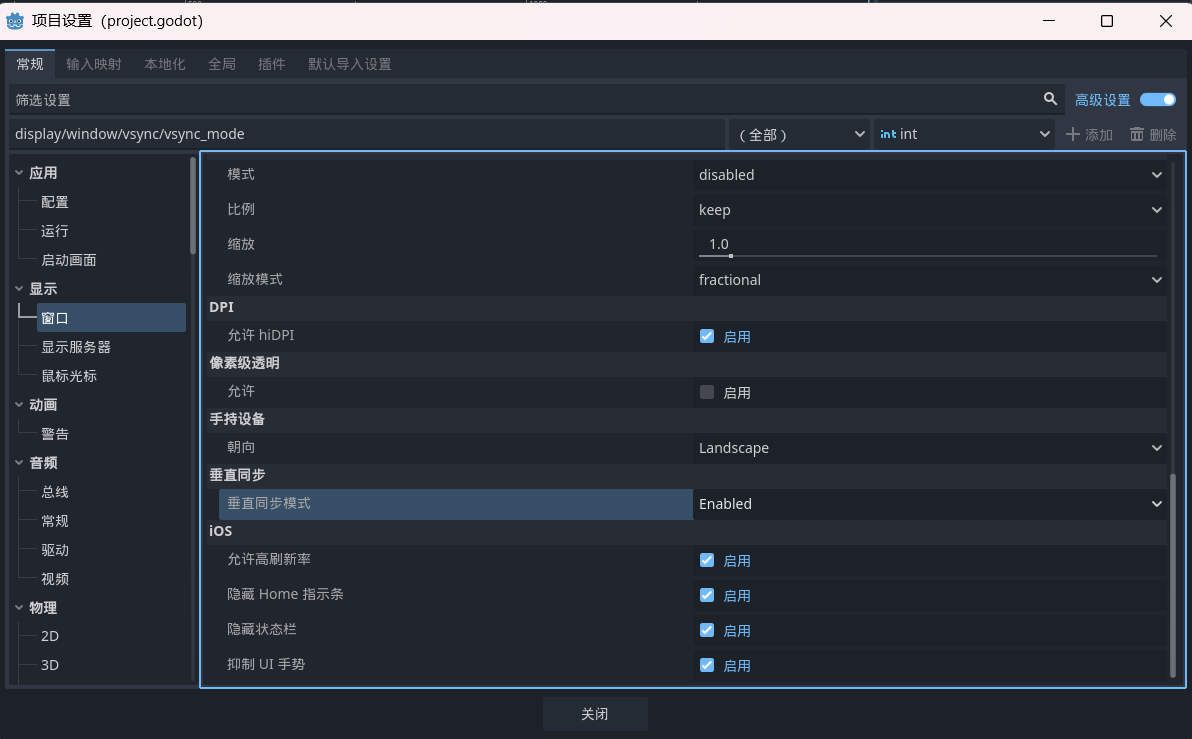This screenshot has height=739, width=1192.
Task: Click the 关闭 button
Action: [595, 714]
